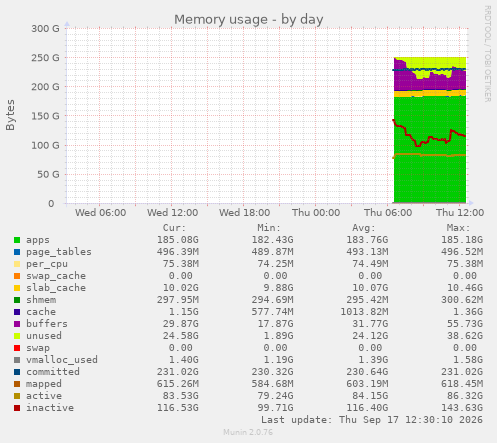The width and height of the screenshot is (497, 443).
Task: Click the active olive legend swatch
Action: click(17, 396)
